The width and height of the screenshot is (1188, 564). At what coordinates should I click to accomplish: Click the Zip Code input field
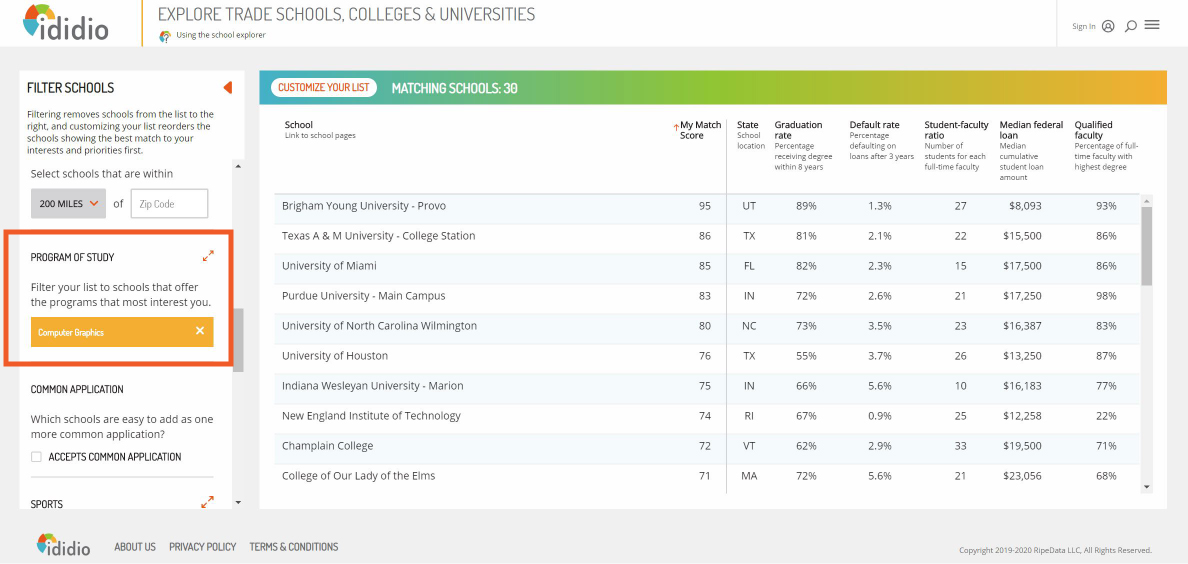tap(169, 204)
